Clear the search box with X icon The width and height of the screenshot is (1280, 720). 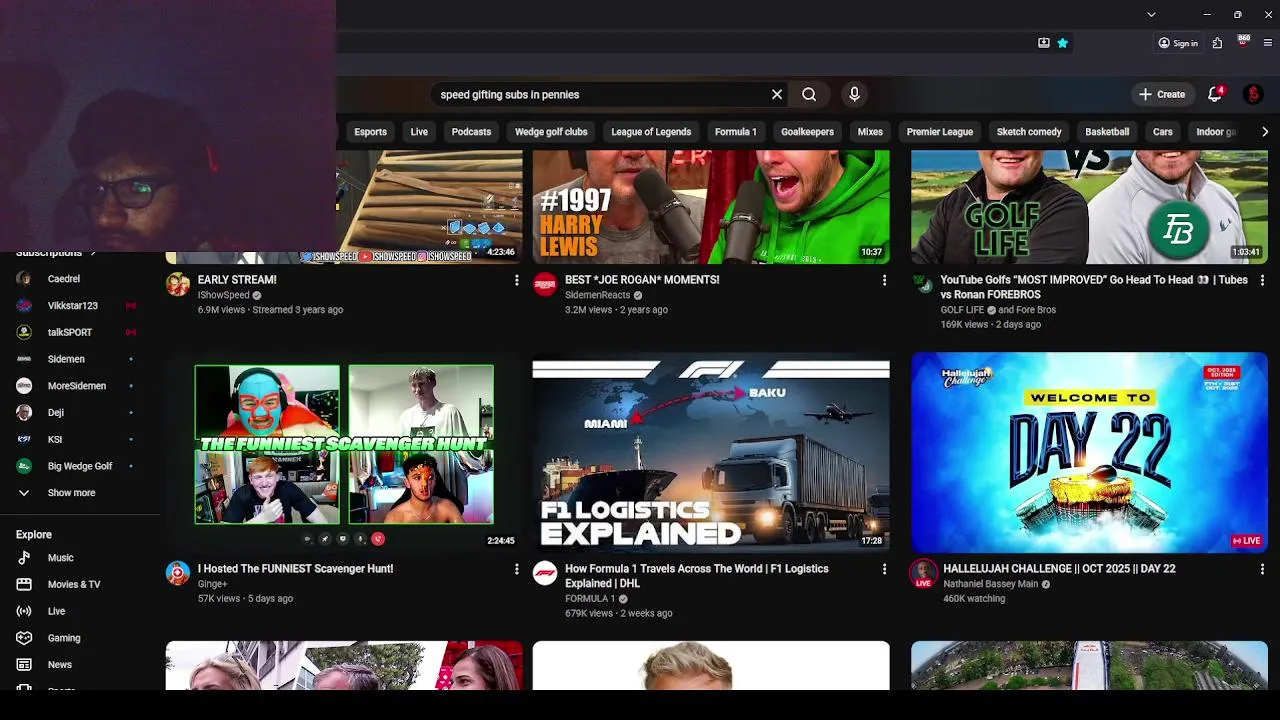(x=777, y=94)
